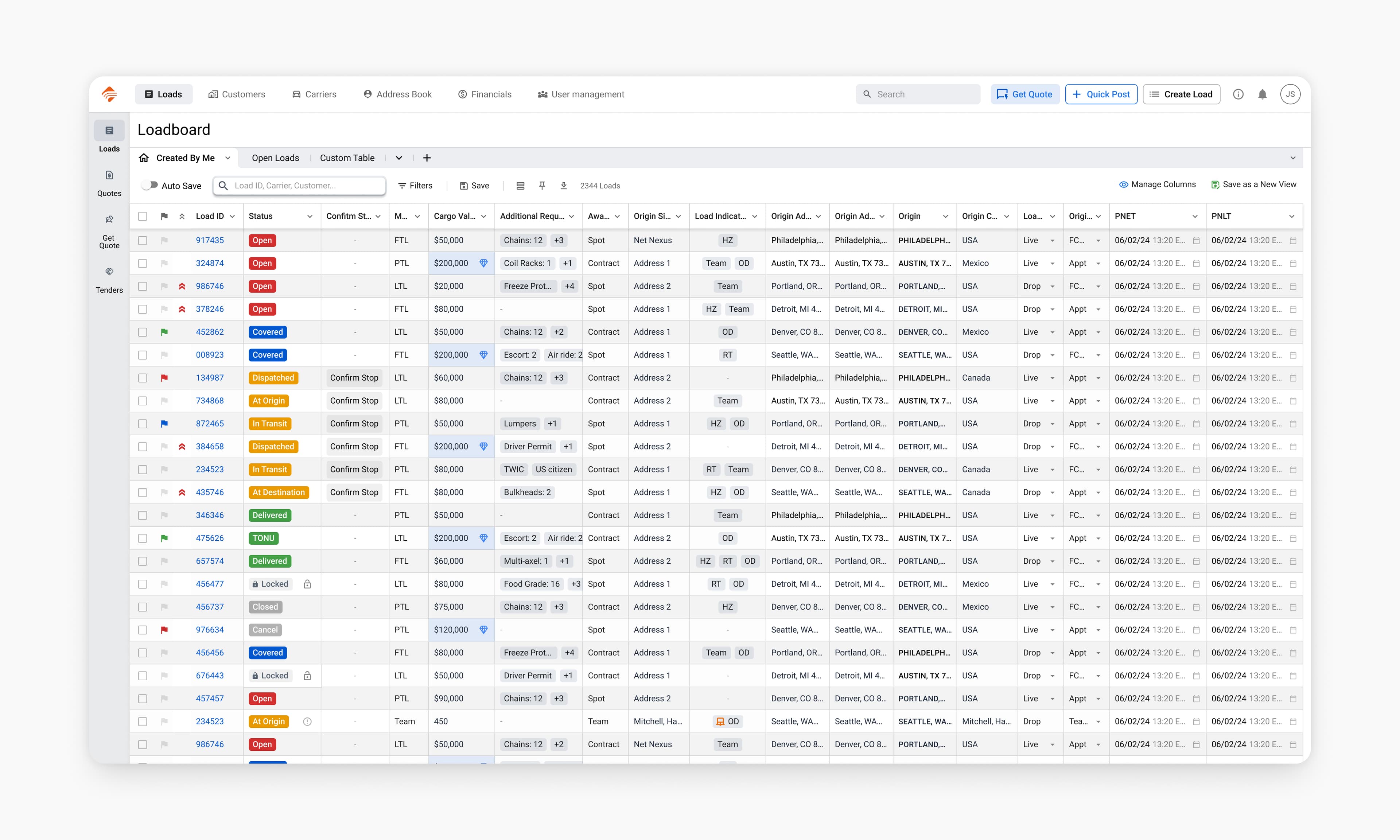Open the Filters button
1400x840 pixels.
pos(415,186)
